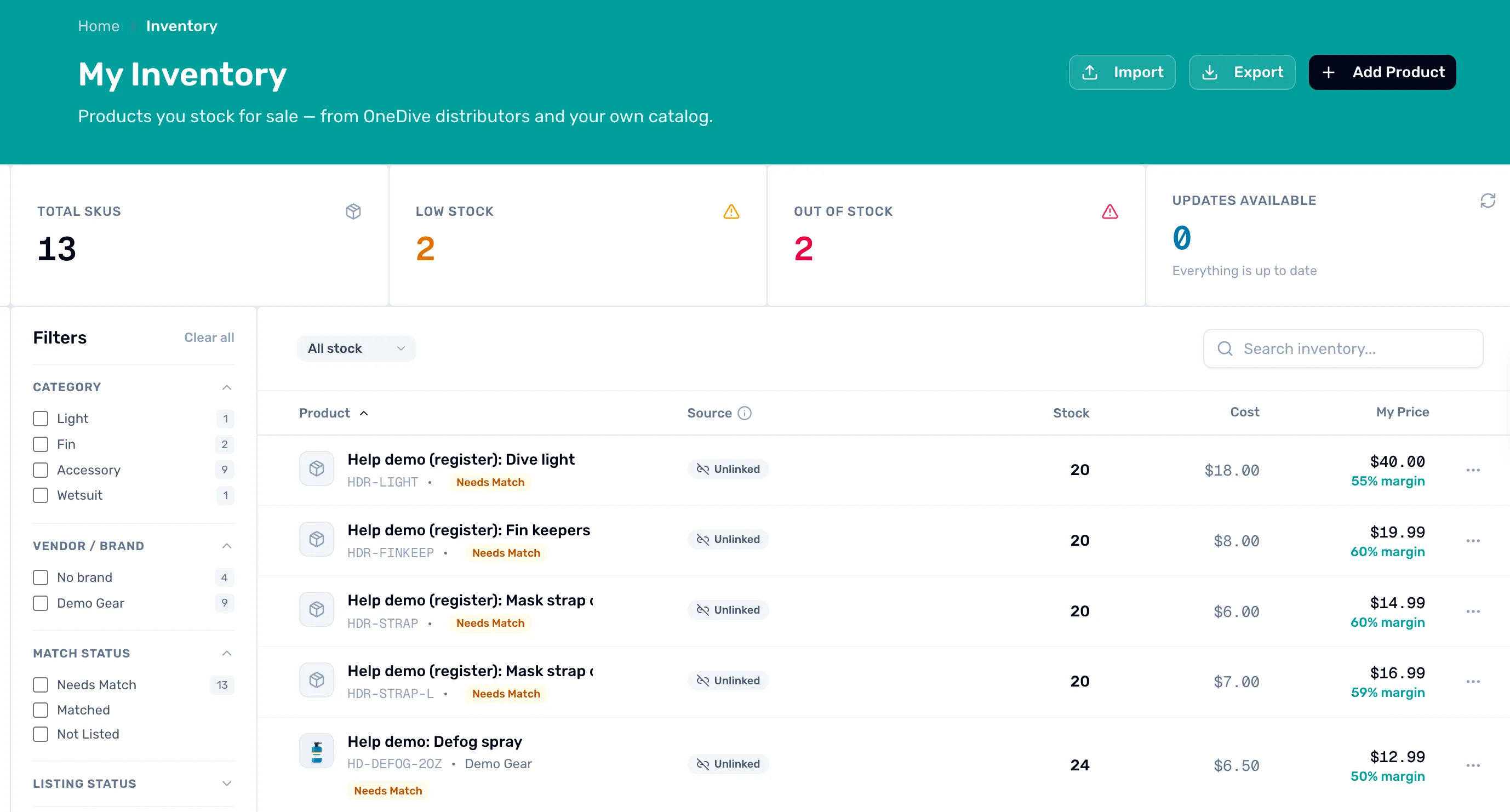Open the All stock dropdown
Image resolution: width=1510 pixels, height=812 pixels.
coord(356,349)
